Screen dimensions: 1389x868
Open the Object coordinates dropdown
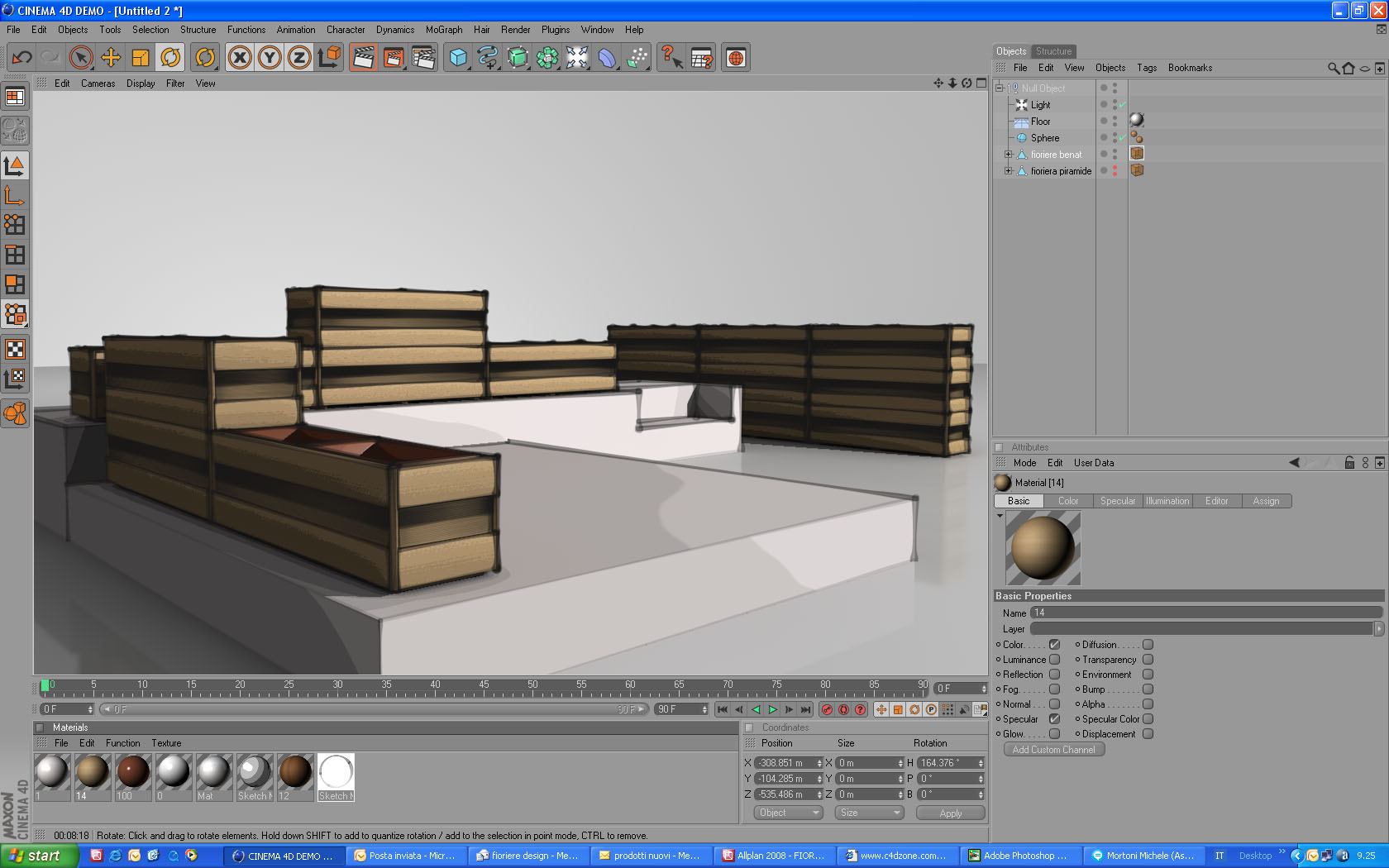[788, 813]
